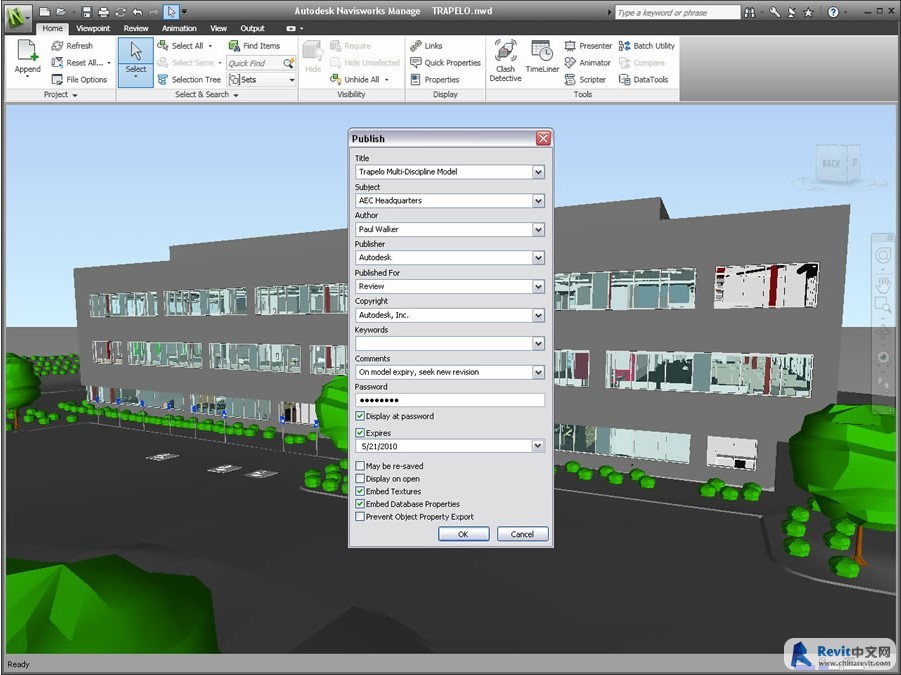
Task: Disable Embed Textures checkbox
Action: coord(360,491)
